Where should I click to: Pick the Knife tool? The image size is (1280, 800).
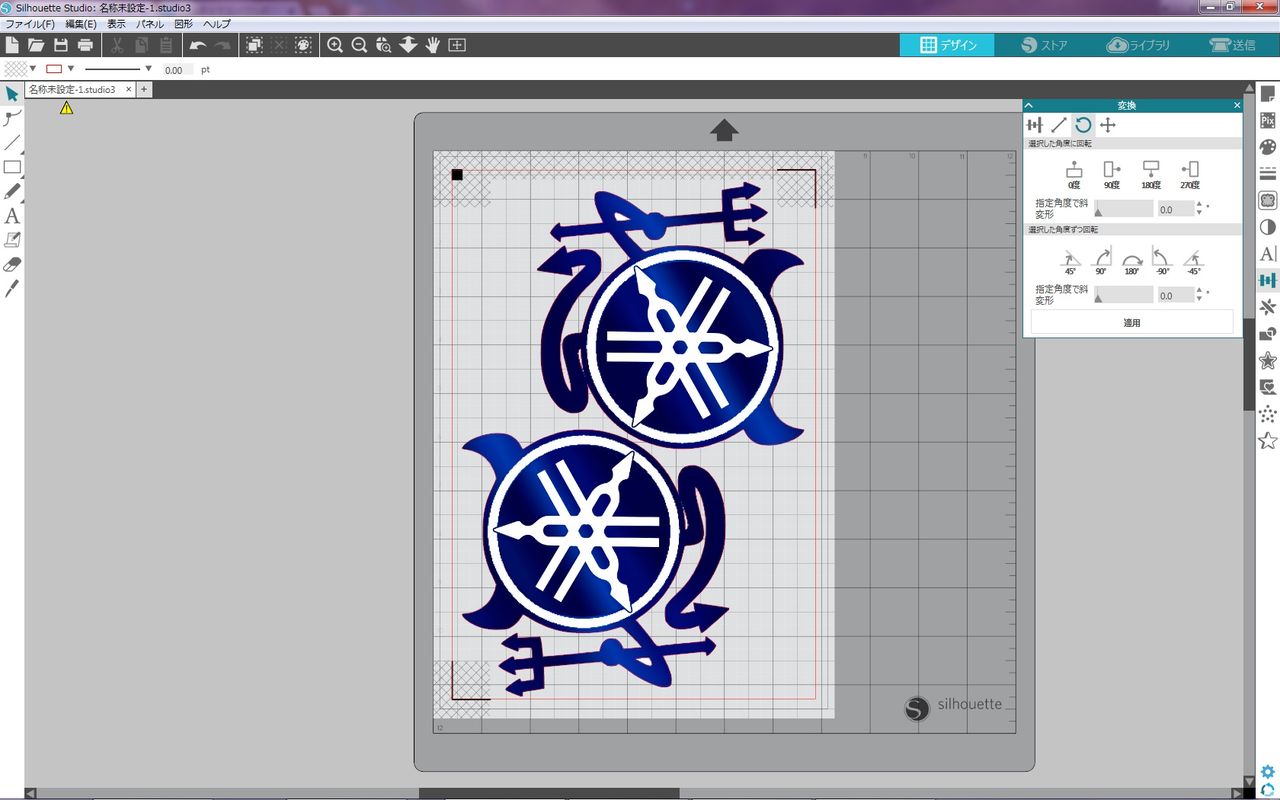click(x=12, y=289)
